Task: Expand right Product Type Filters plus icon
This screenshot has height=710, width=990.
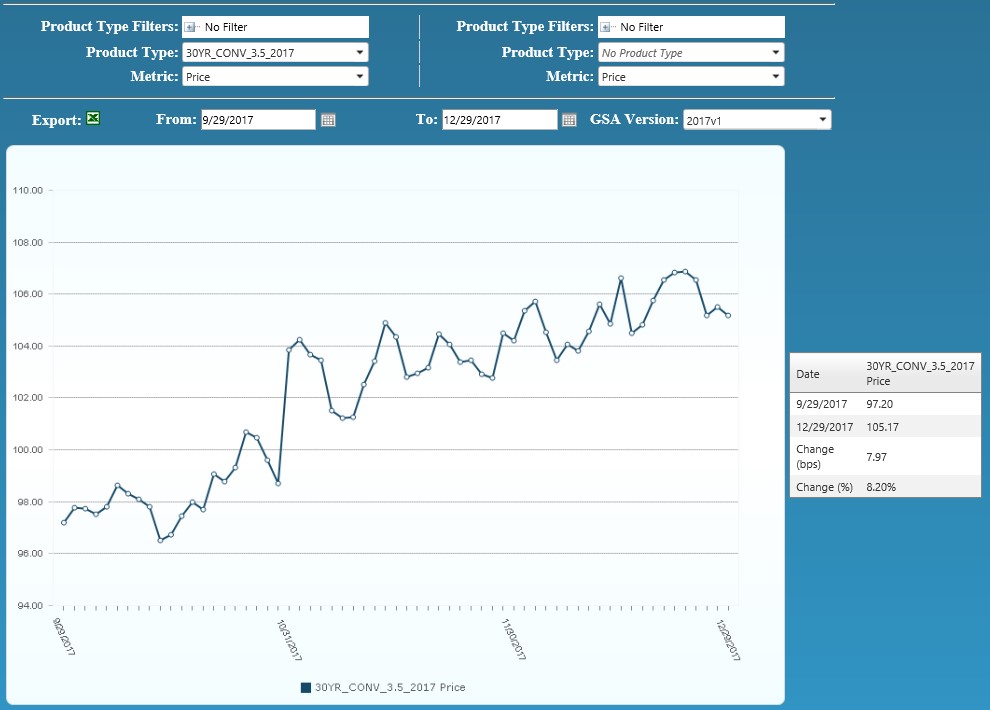Action: pos(605,27)
